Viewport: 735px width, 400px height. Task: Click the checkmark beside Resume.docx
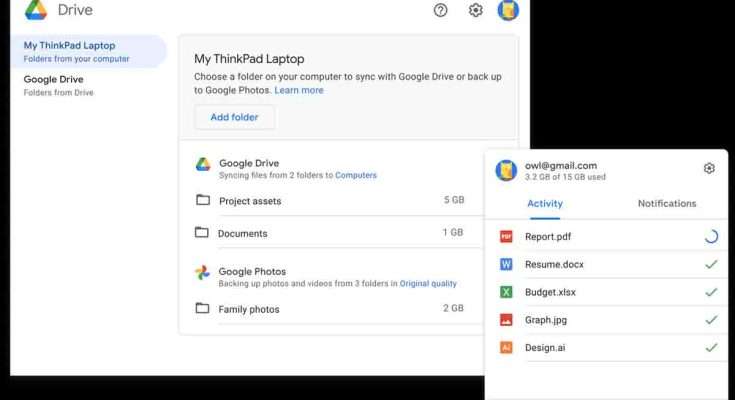coord(711,264)
